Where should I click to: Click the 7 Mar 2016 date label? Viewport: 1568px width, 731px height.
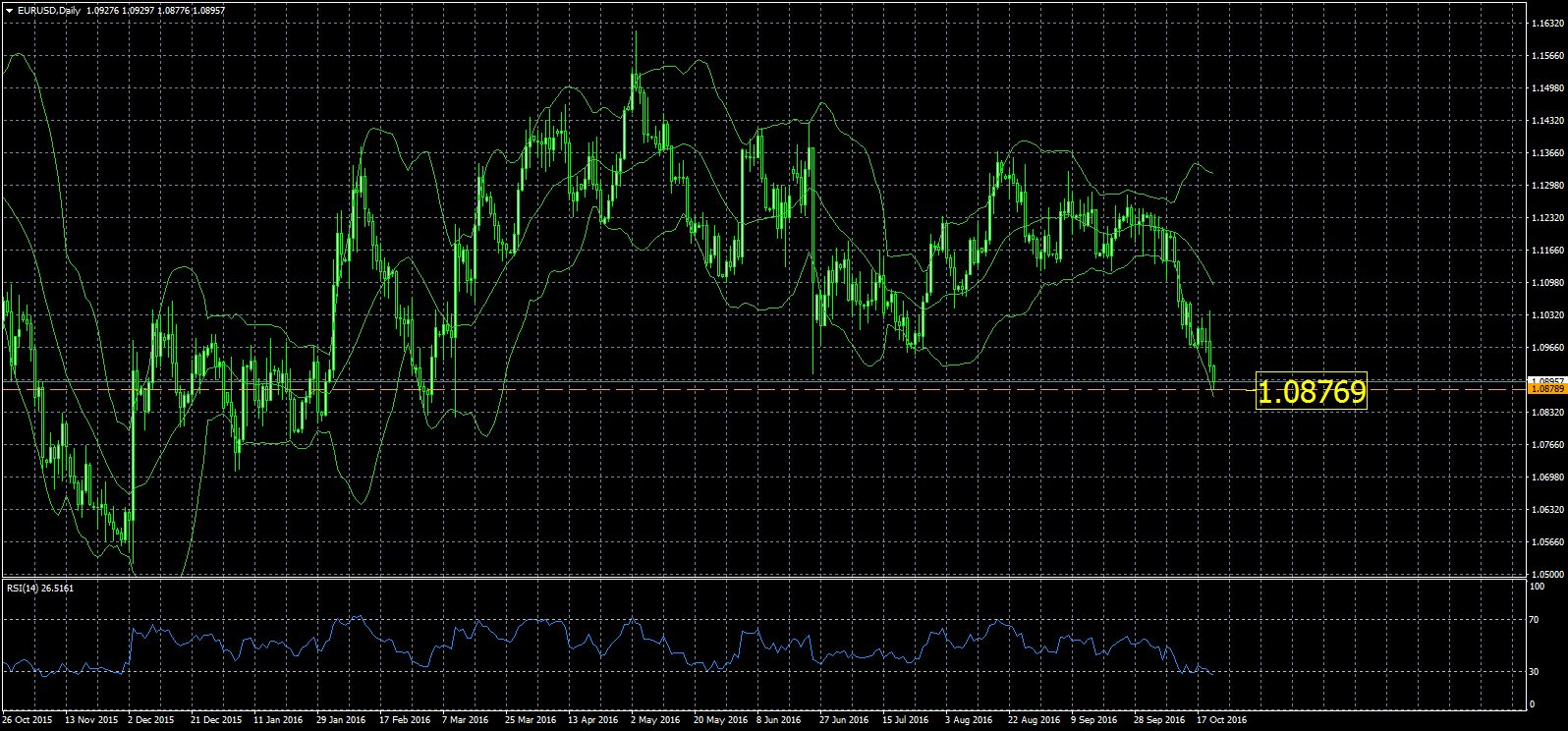pyautogui.click(x=466, y=720)
